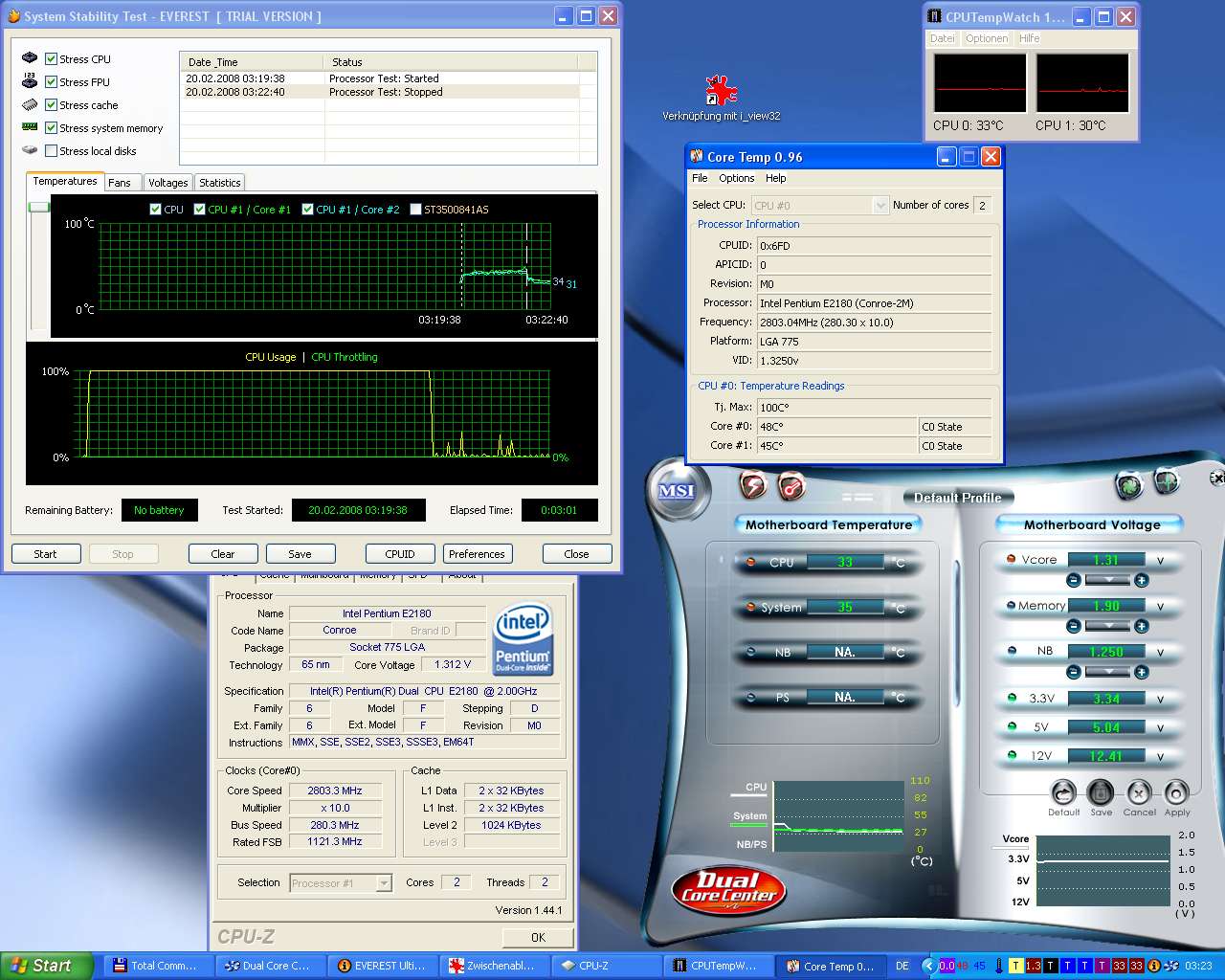Image resolution: width=1225 pixels, height=980 pixels.
Task: Click the DE language indicator in the taskbar
Action: (x=902, y=966)
